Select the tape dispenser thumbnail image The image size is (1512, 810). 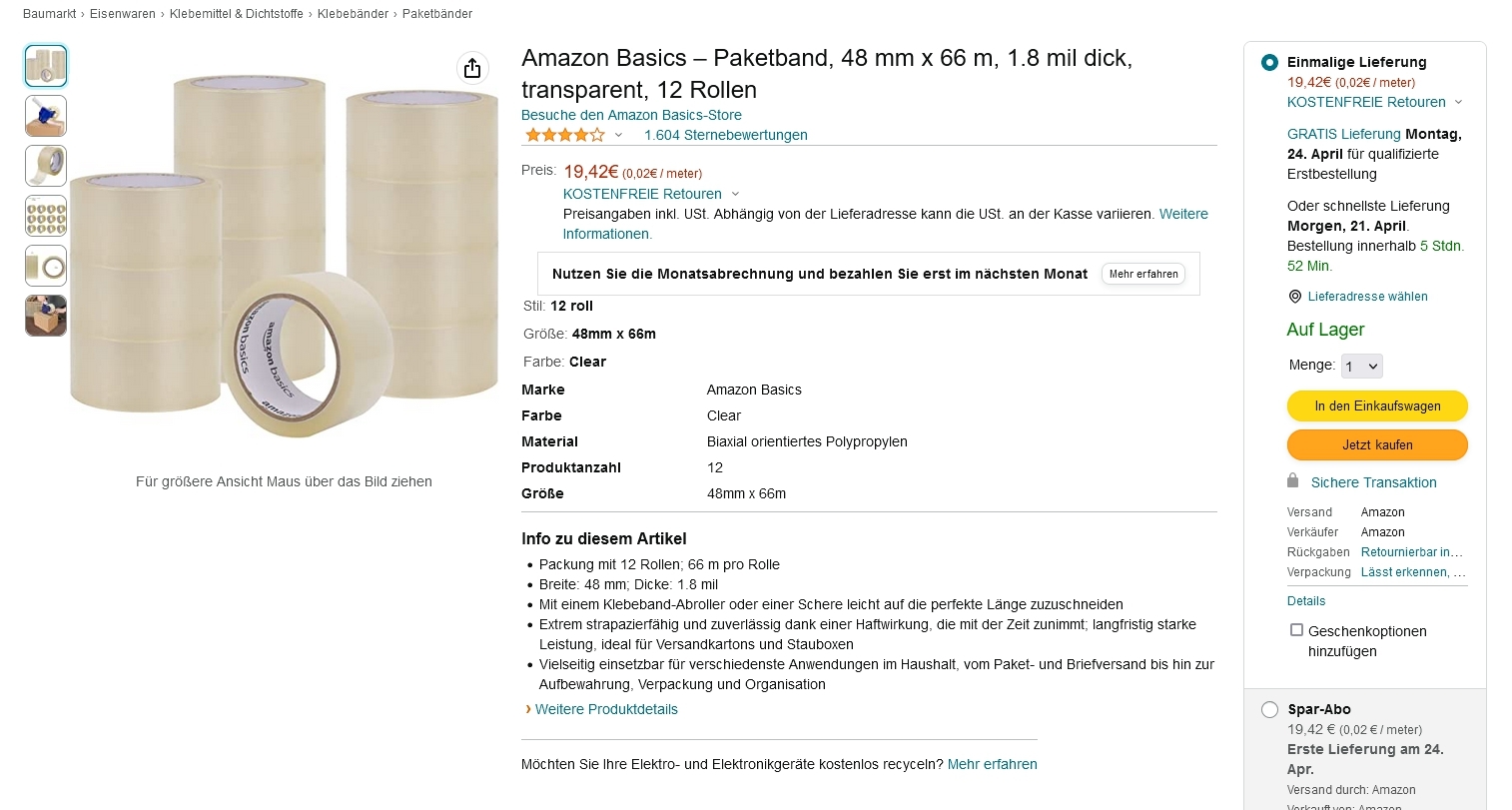[x=46, y=116]
